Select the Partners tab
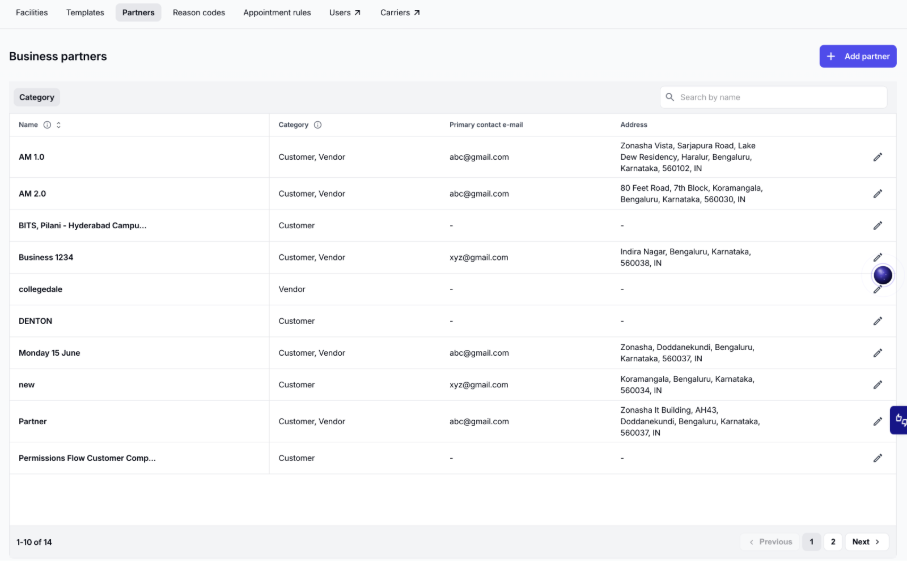The height and width of the screenshot is (561, 907). 138,12
